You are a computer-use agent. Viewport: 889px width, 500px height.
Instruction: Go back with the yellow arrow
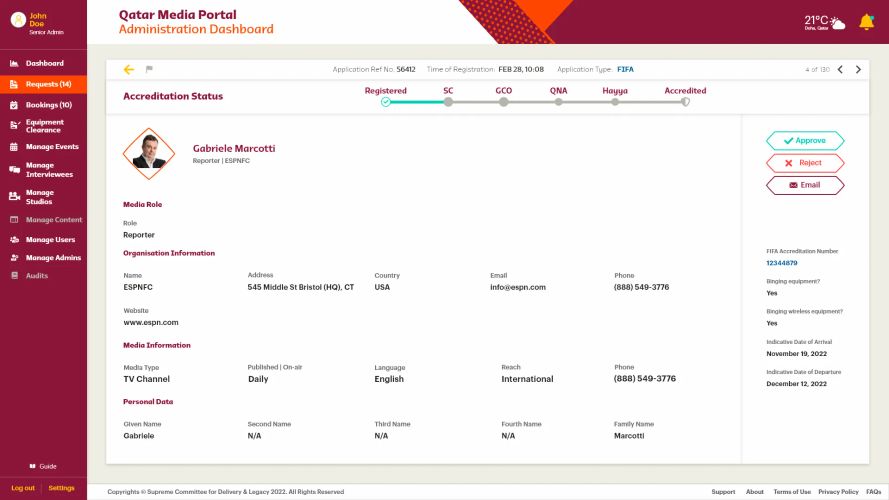click(x=129, y=69)
